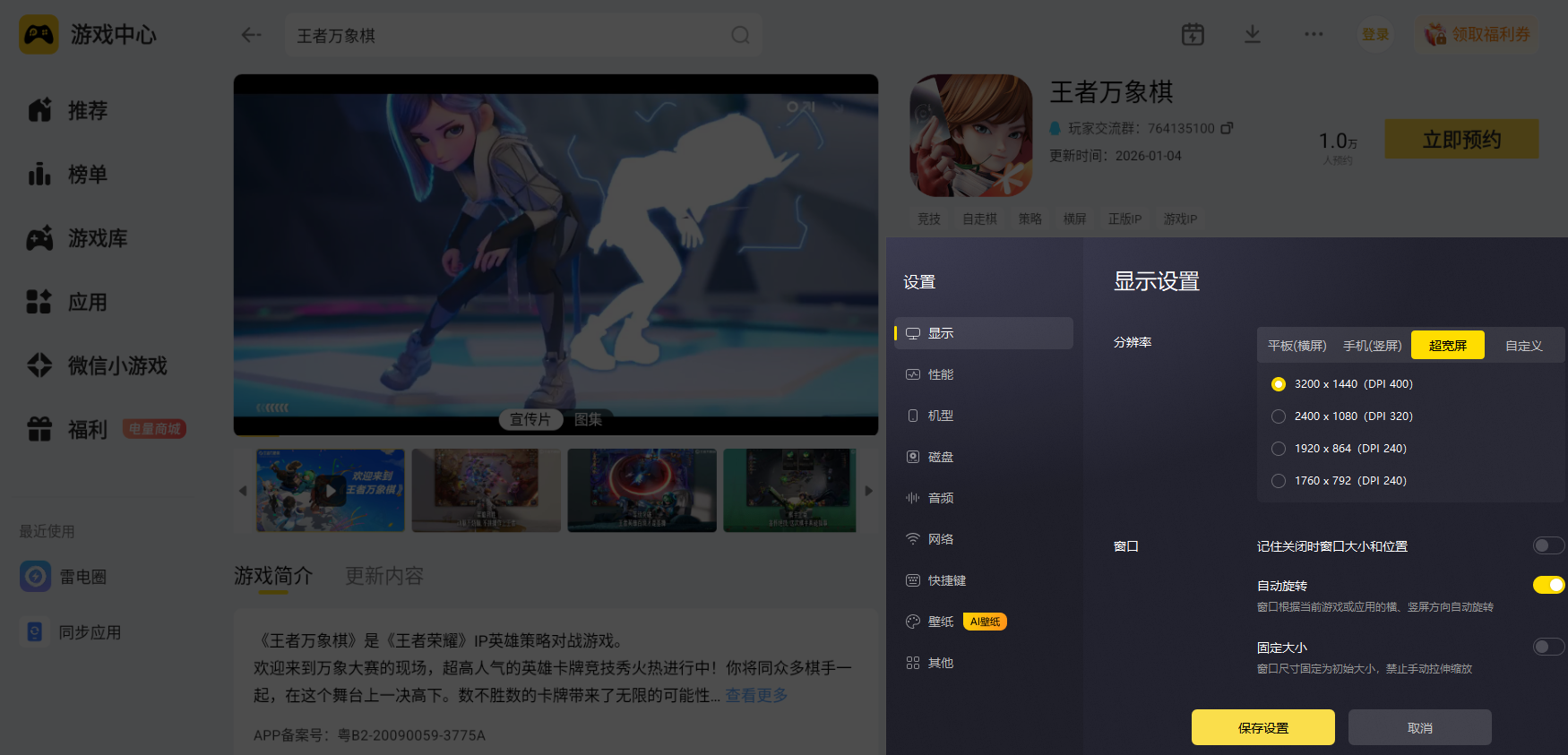The height and width of the screenshot is (755, 1568).
Task: Open 快捷键 settings category
Action: 984,580
